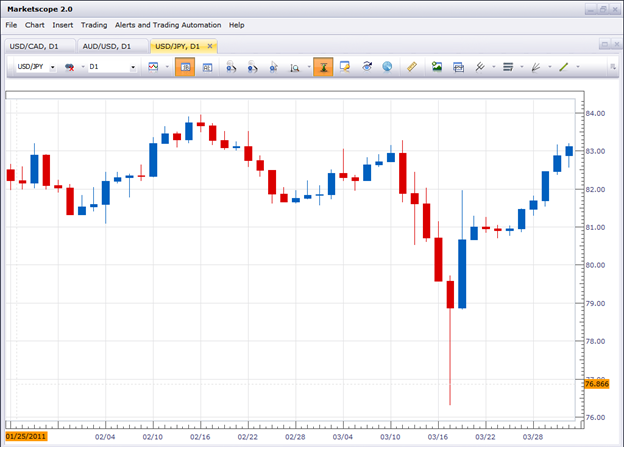Click the ruler measure tool icon
The width and height of the screenshot is (624, 449).
412,67
